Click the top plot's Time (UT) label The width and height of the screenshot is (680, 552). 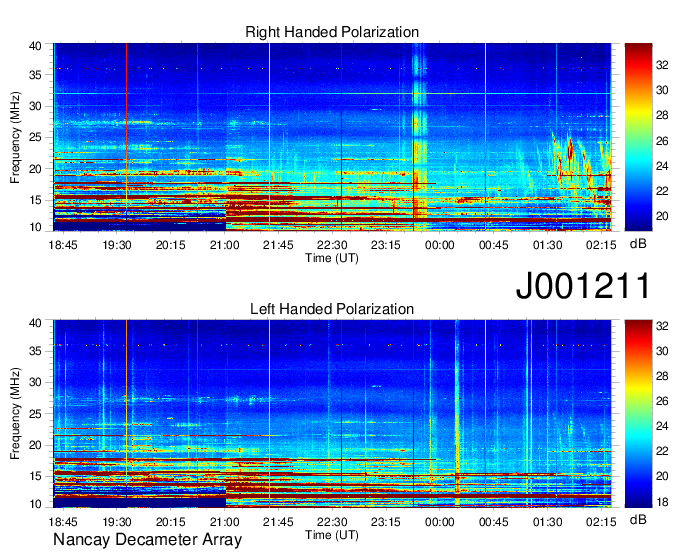(x=332, y=258)
